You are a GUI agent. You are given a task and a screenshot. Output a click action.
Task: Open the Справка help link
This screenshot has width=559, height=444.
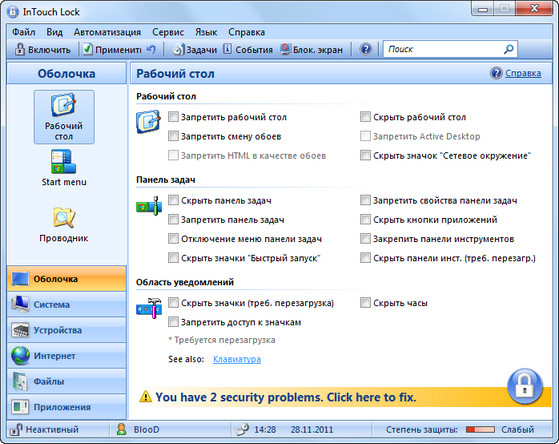[x=523, y=73]
